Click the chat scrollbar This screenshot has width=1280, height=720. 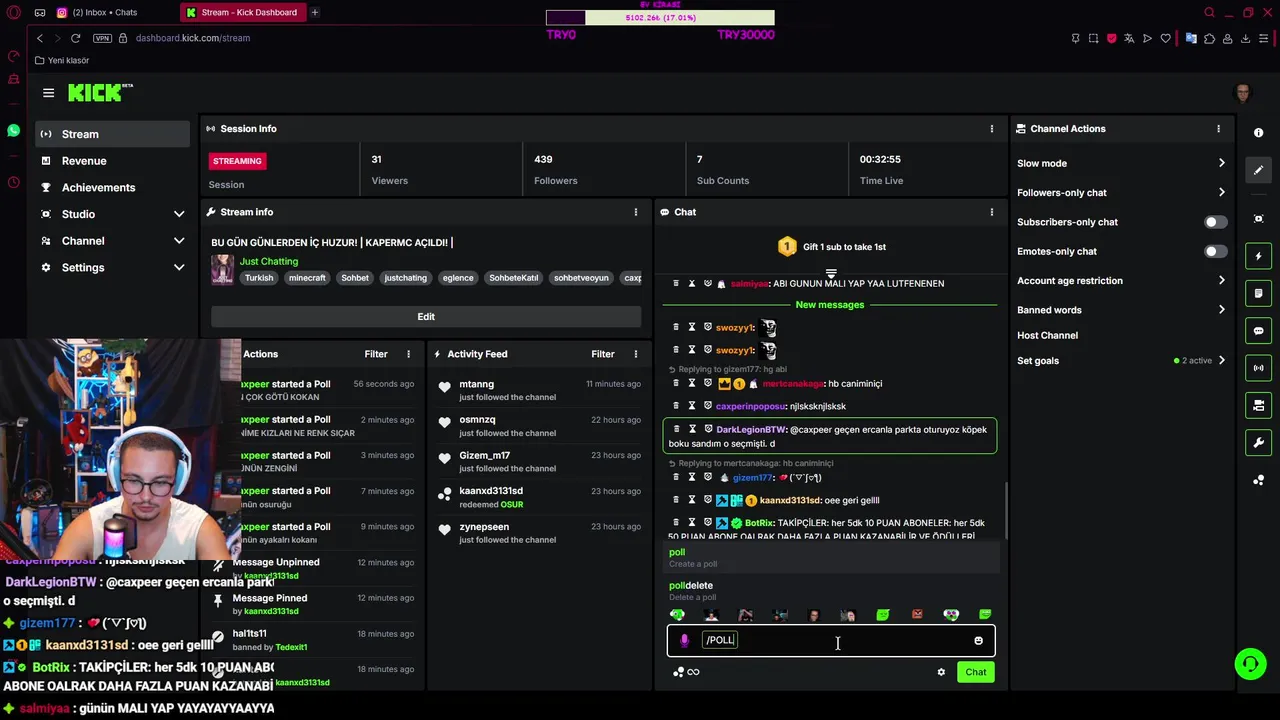[1005, 510]
